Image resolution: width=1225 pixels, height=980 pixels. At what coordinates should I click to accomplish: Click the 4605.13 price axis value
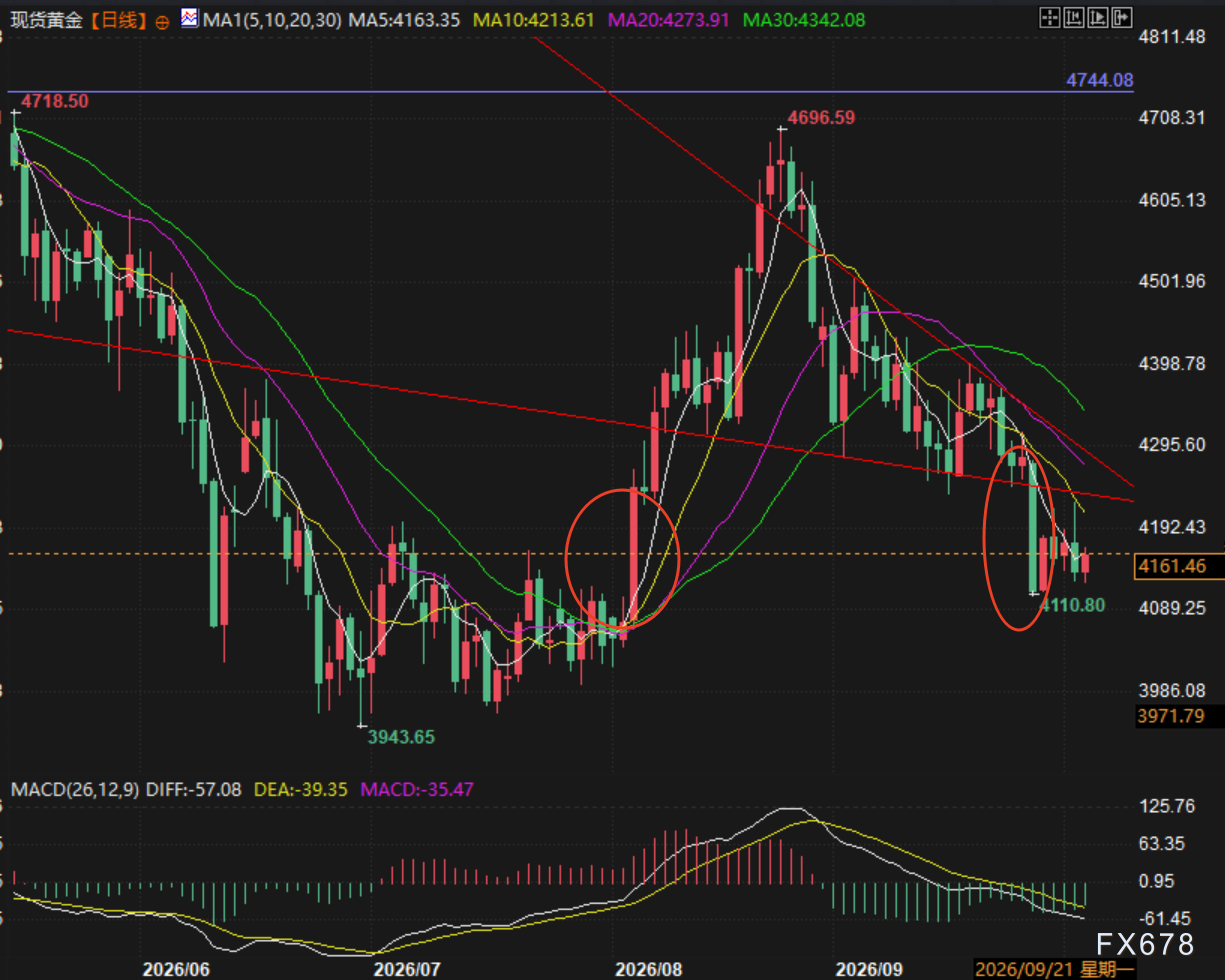click(x=1171, y=200)
